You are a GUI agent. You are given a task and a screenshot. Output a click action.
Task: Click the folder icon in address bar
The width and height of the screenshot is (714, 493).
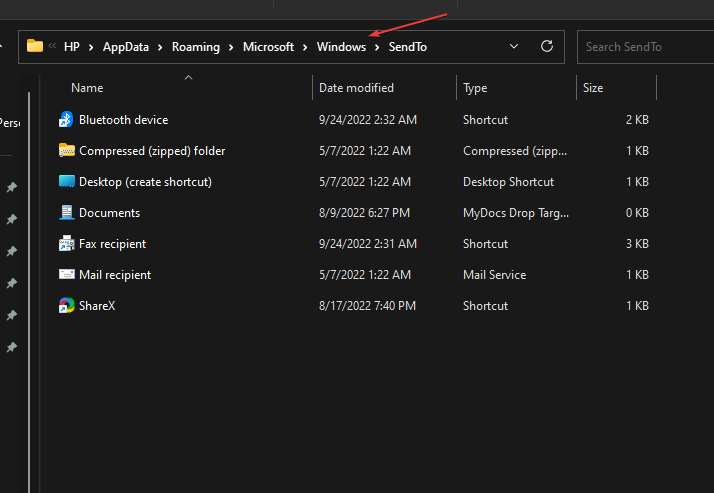tap(35, 46)
